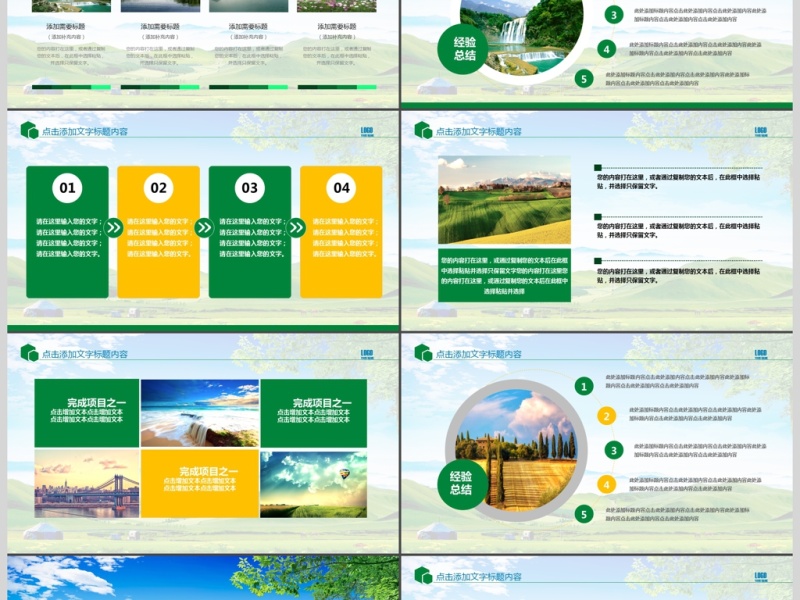Click the green text box under farmland photo
The image size is (800, 600).
pyautogui.click(x=504, y=274)
